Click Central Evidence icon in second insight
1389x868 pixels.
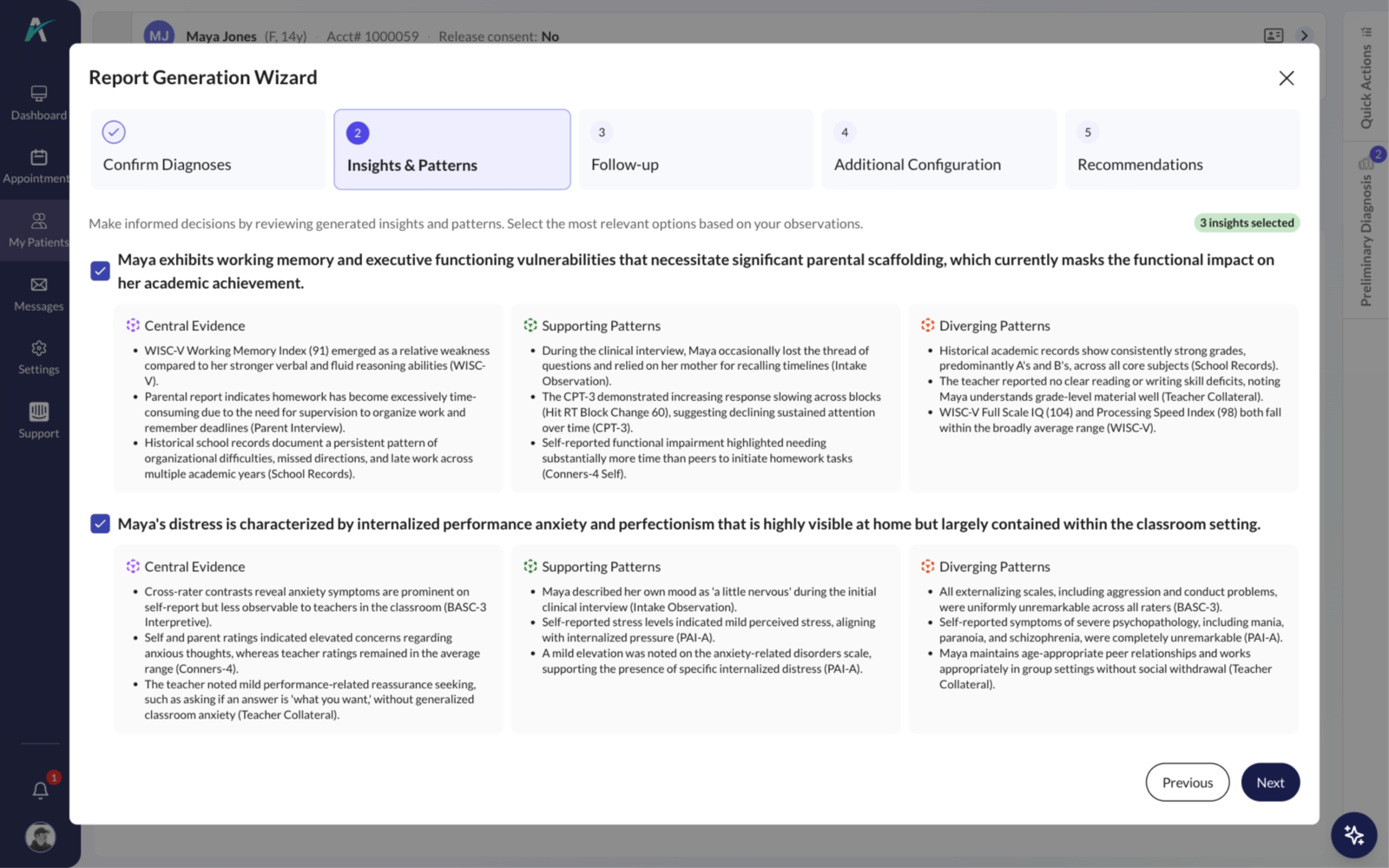click(133, 566)
